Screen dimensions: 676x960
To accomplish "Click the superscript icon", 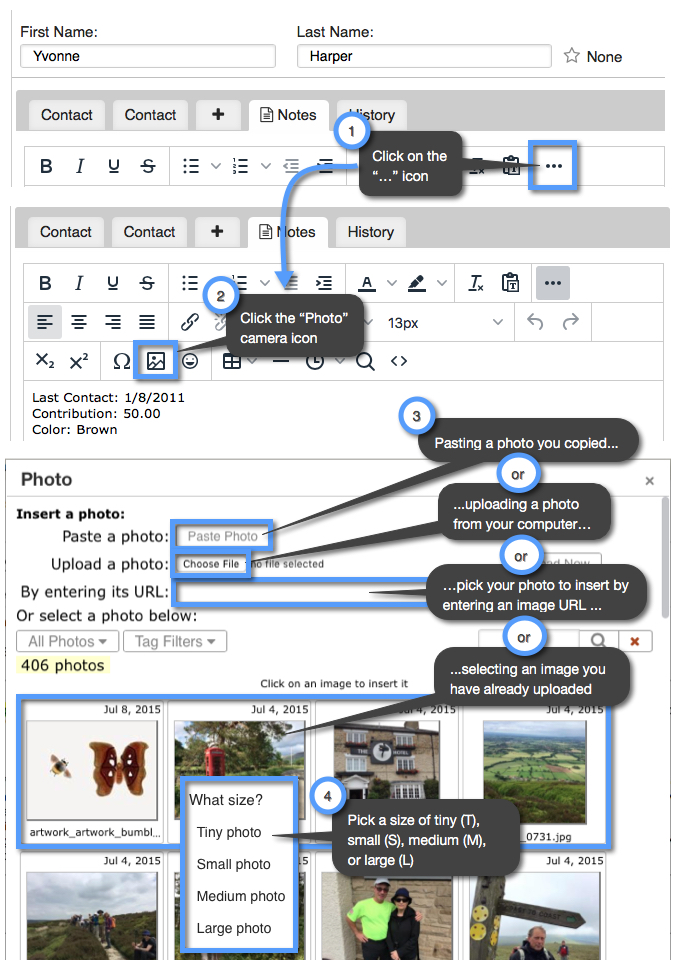I will click(x=79, y=361).
